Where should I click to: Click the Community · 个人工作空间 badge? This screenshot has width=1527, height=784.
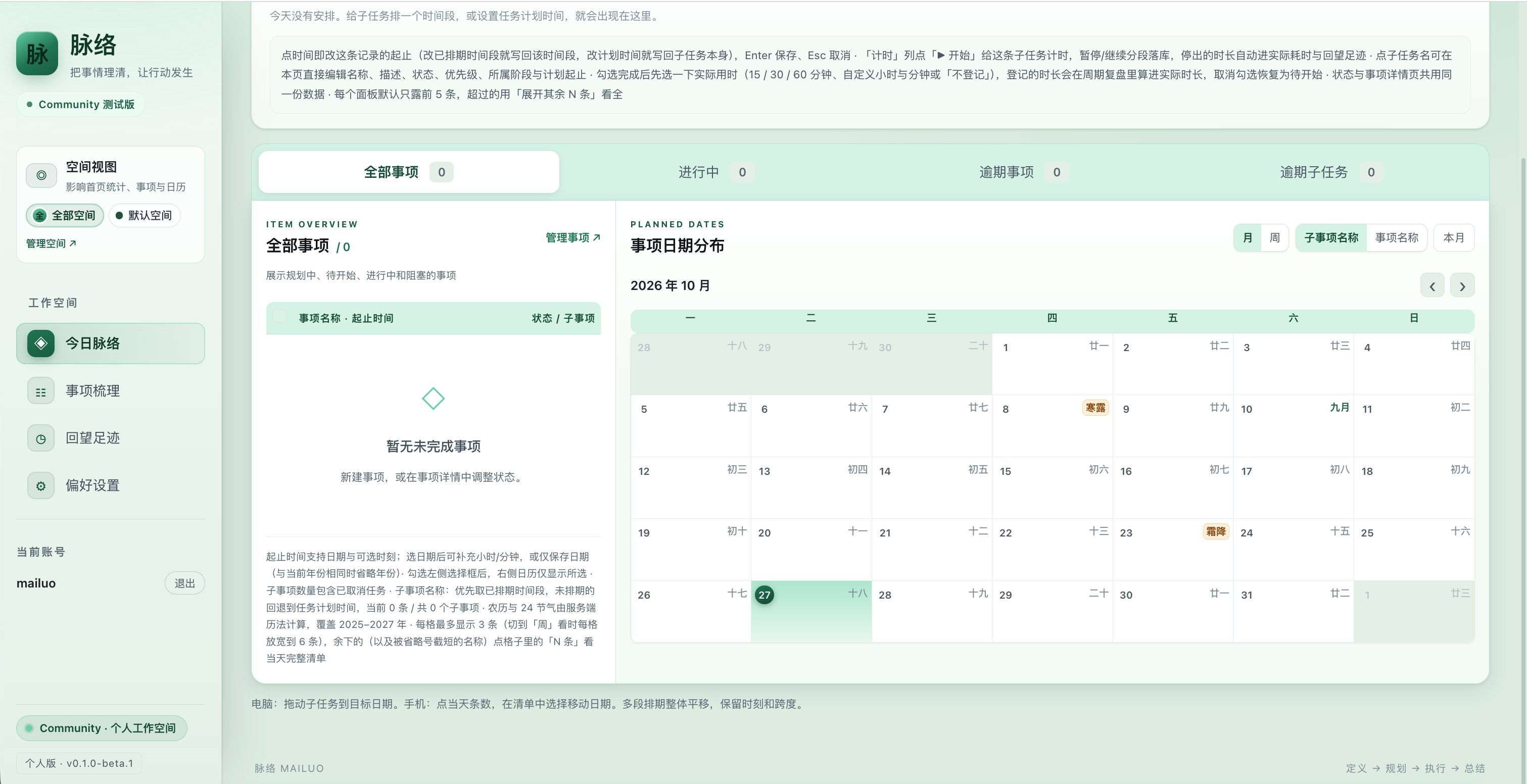coord(102,728)
